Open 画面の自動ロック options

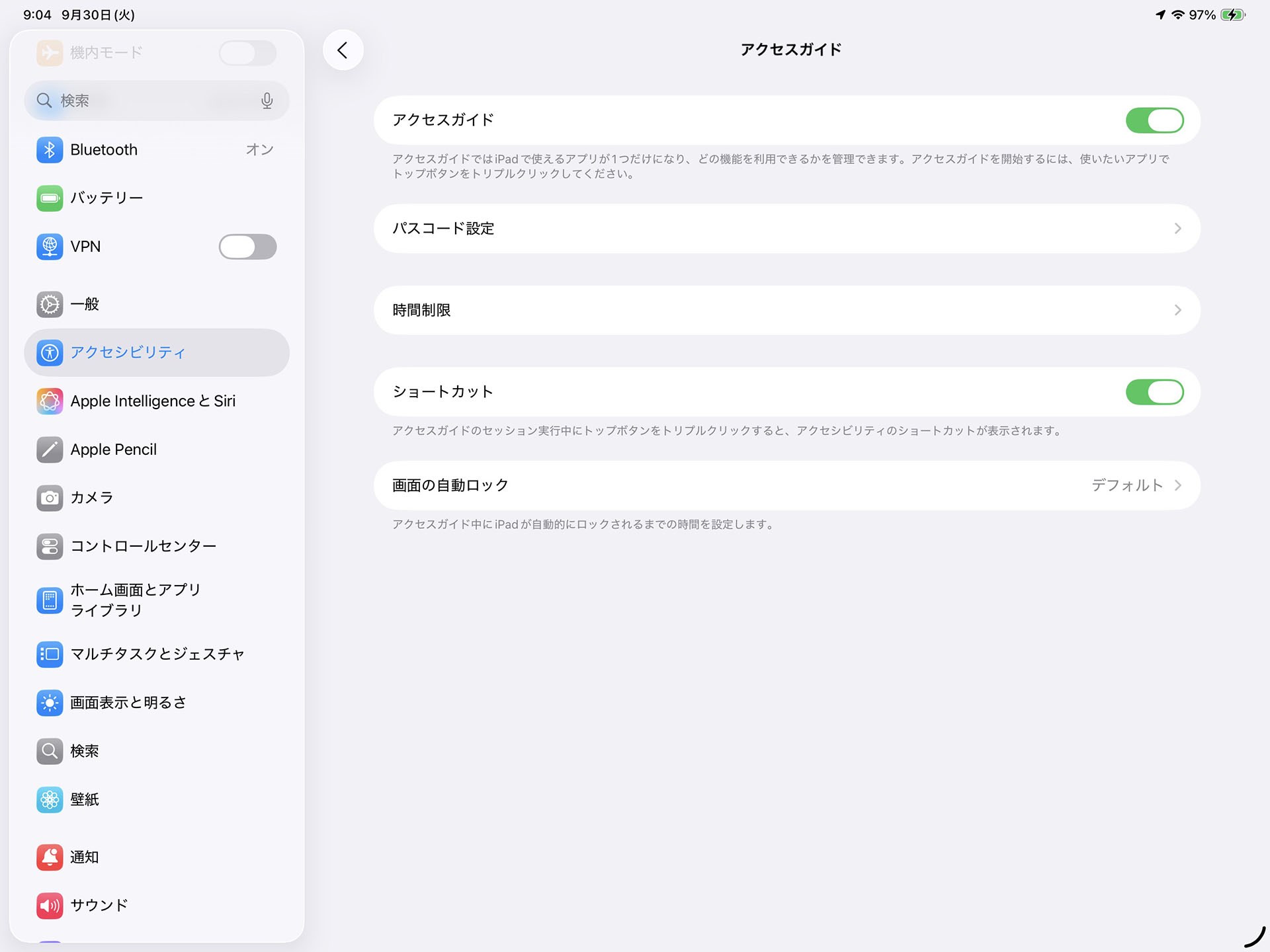click(1177, 485)
